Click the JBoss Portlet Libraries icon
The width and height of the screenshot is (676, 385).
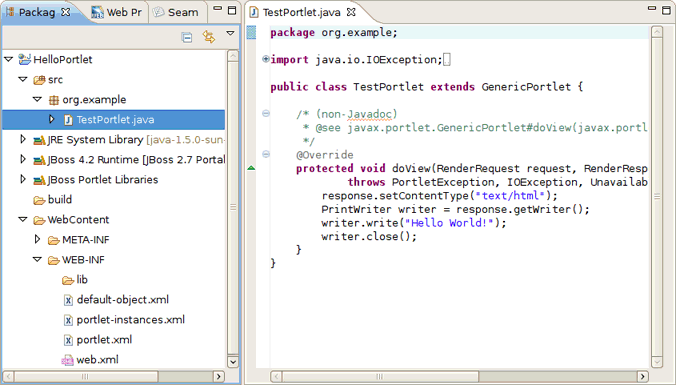(39, 180)
